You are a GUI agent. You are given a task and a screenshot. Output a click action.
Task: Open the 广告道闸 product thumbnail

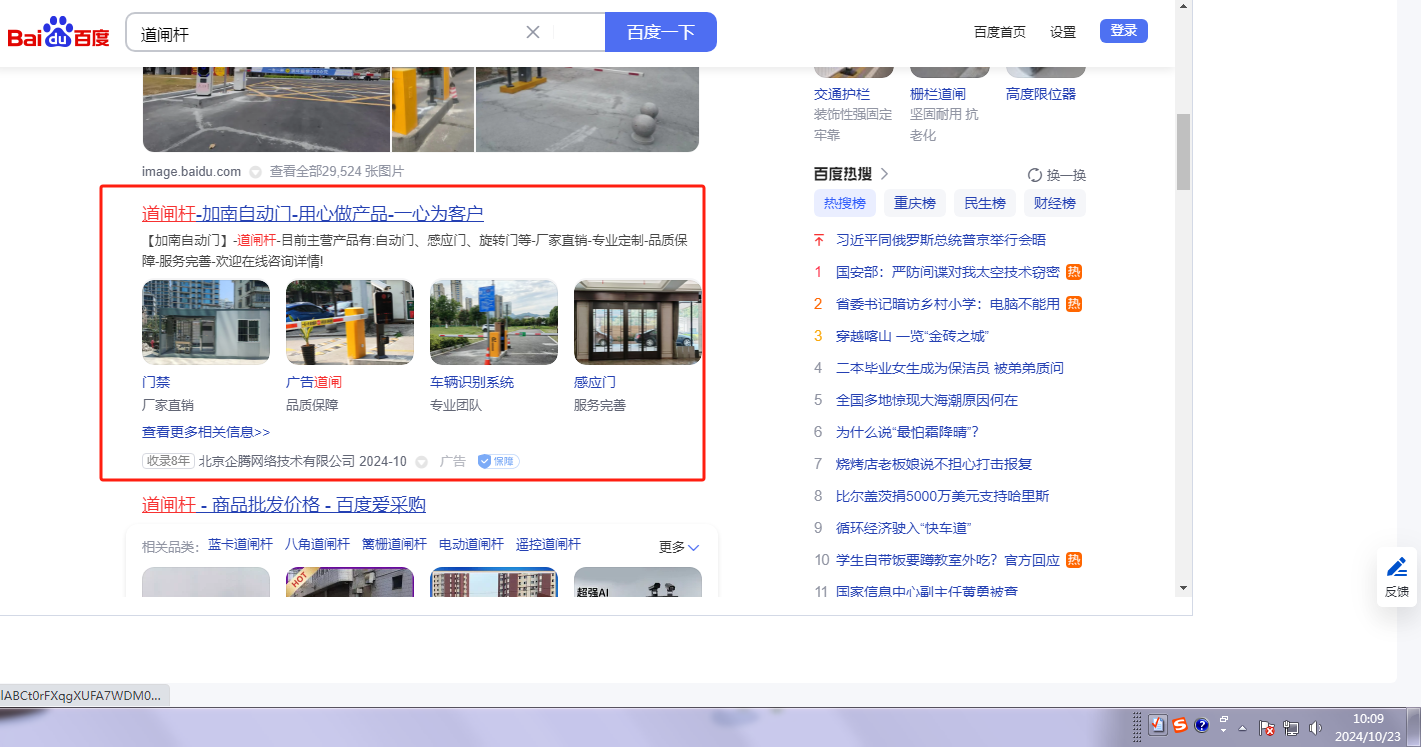tap(350, 322)
